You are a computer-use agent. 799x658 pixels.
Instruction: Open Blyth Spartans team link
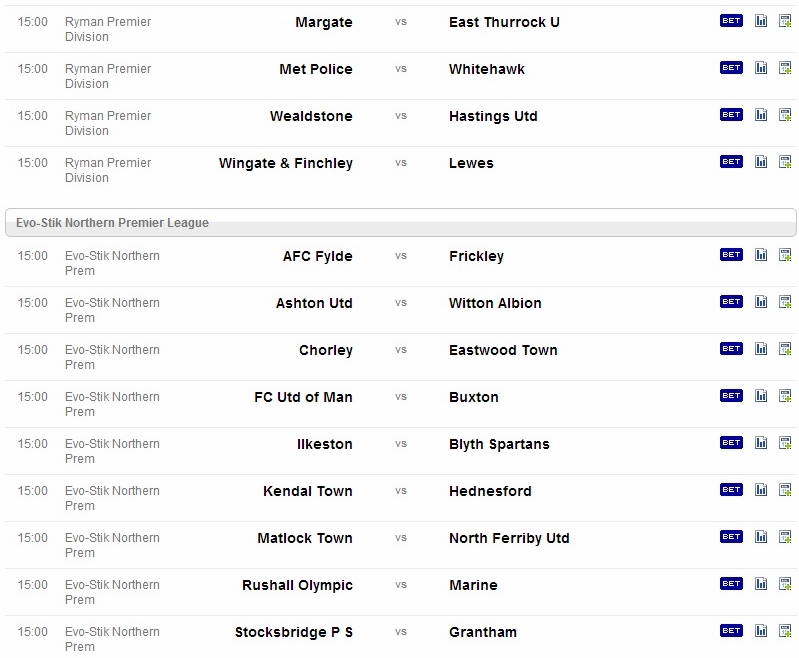coord(499,444)
